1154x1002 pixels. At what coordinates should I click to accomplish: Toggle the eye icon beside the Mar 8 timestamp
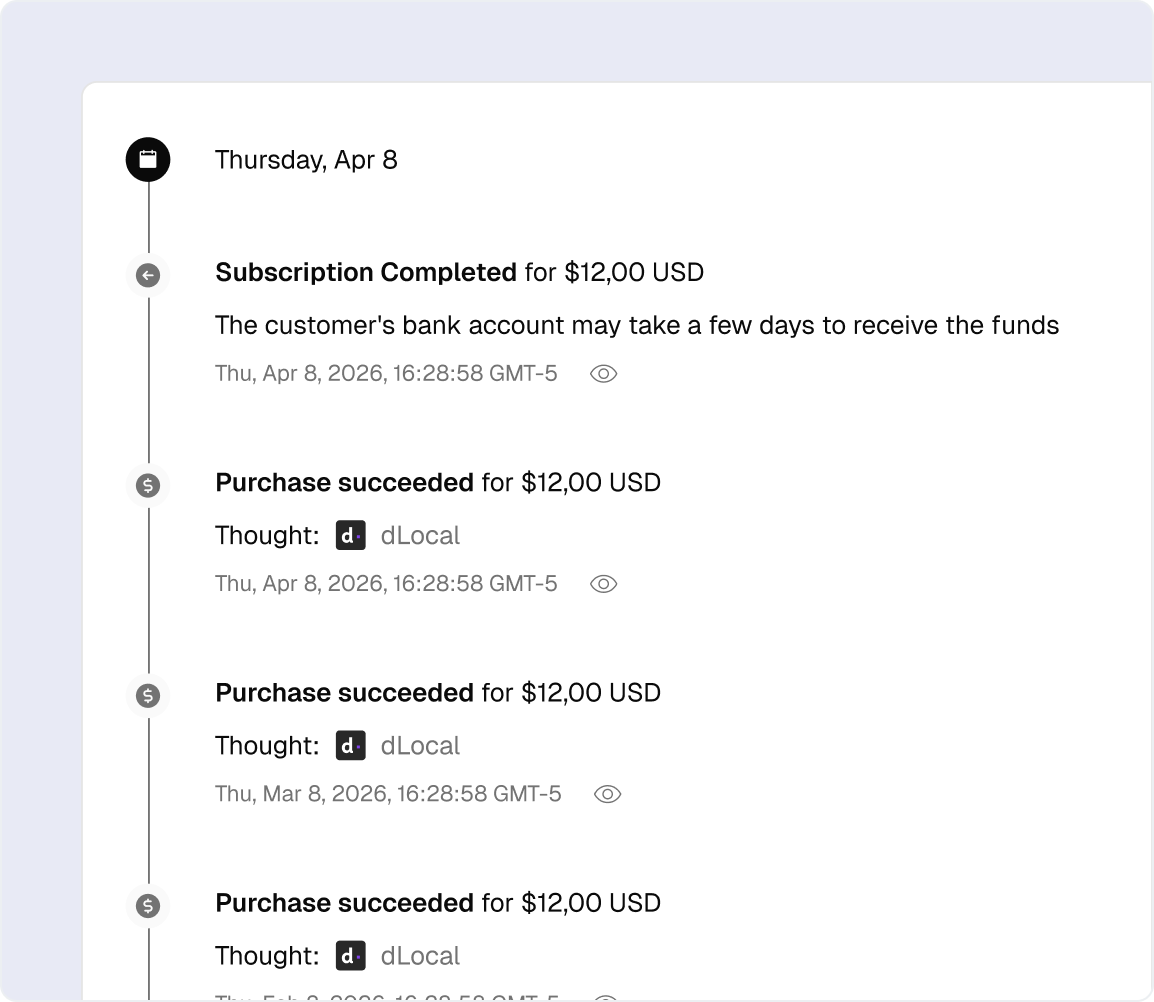click(x=607, y=794)
